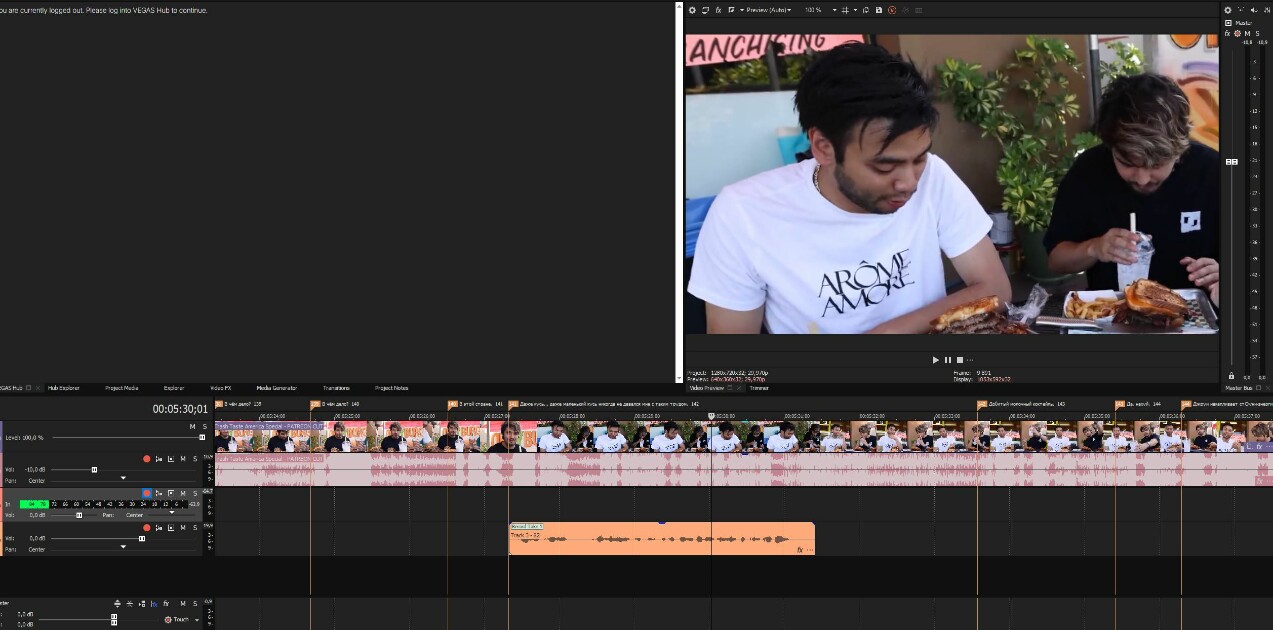Arm the first audio track for record
The width and height of the screenshot is (1273, 630).
[x=147, y=459]
